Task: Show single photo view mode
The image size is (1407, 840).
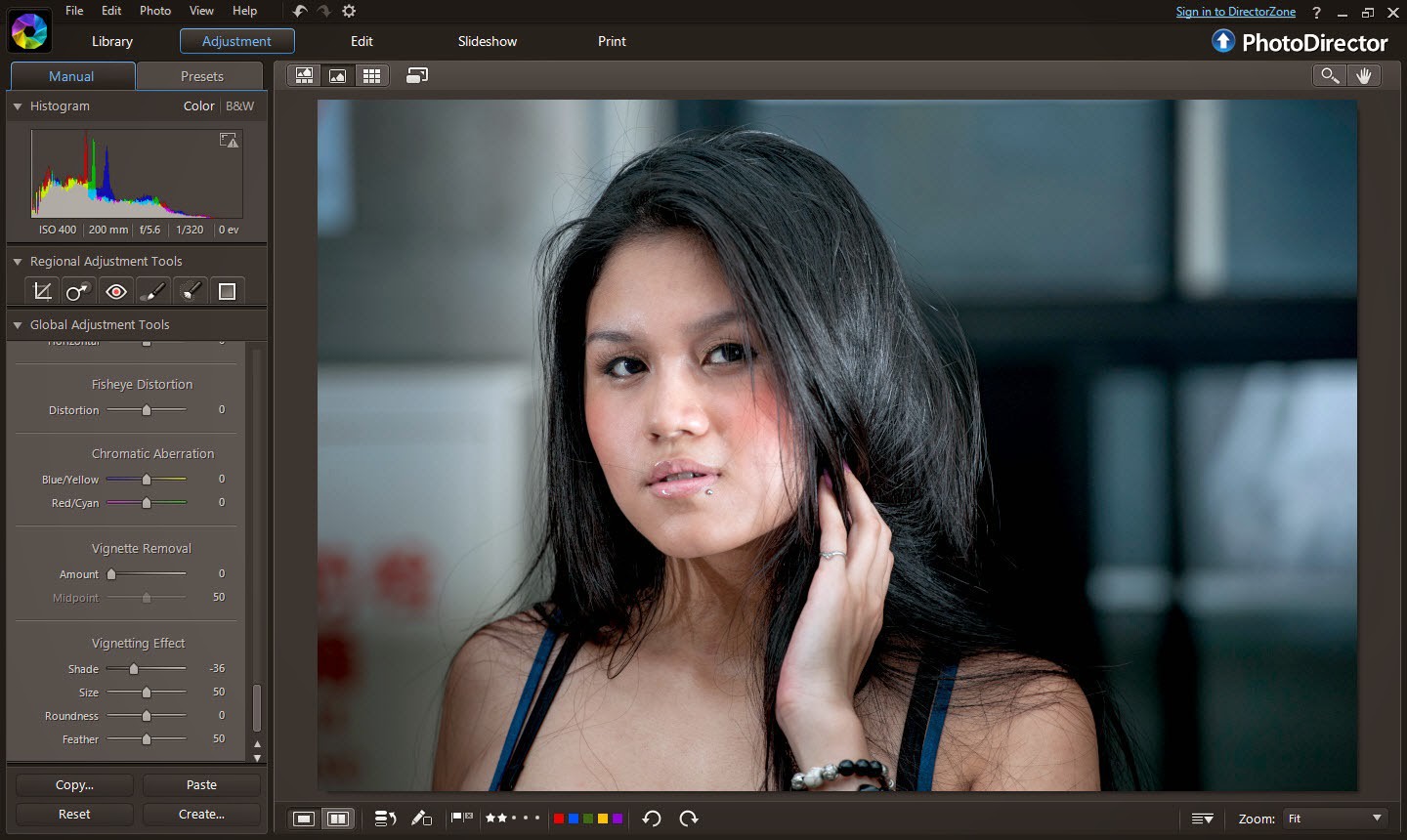Action: click(304, 819)
